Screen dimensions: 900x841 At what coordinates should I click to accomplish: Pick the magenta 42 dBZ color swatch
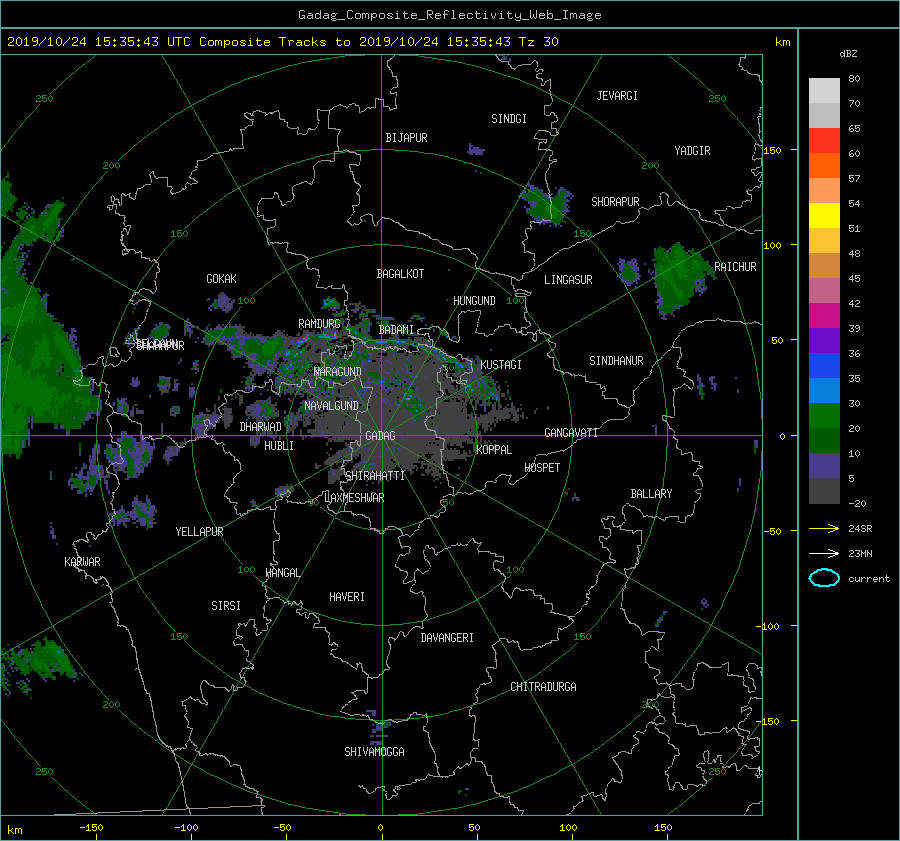pyautogui.click(x=824, y=315)
